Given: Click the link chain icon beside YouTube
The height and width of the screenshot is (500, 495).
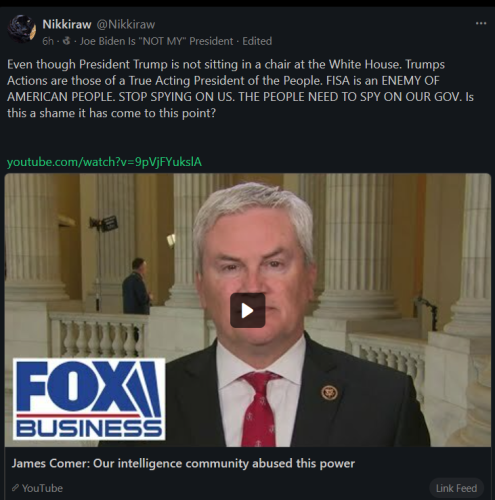Looking at the screenshot, I should tap(15, 488).
